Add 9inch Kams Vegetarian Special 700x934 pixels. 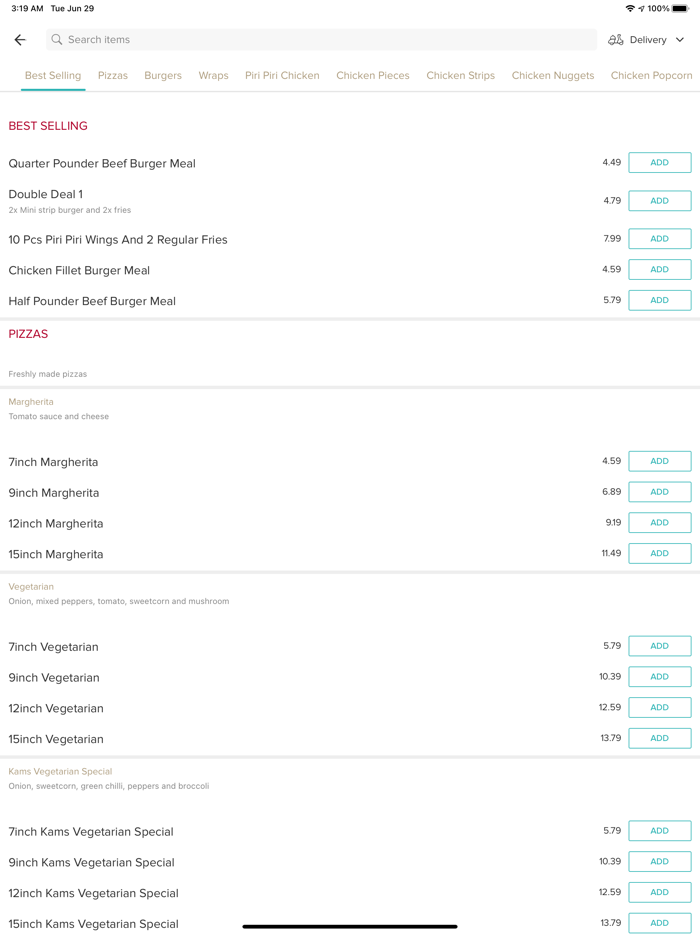[x=659, y=862]
